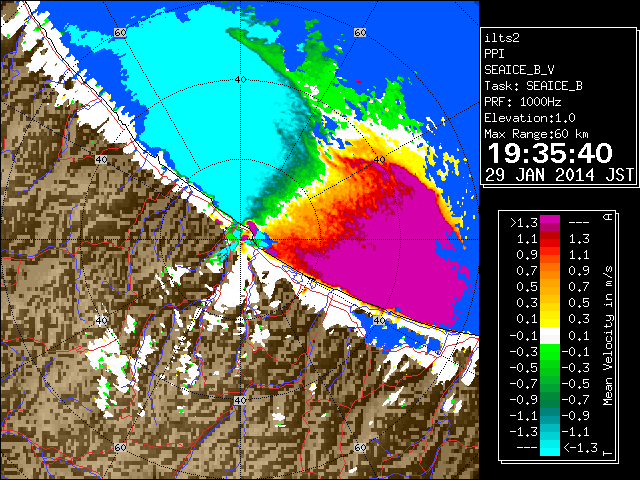Click the "Max Range:60 km" line
The height and width of the screenshot is (480, 640).
[536, 134]
